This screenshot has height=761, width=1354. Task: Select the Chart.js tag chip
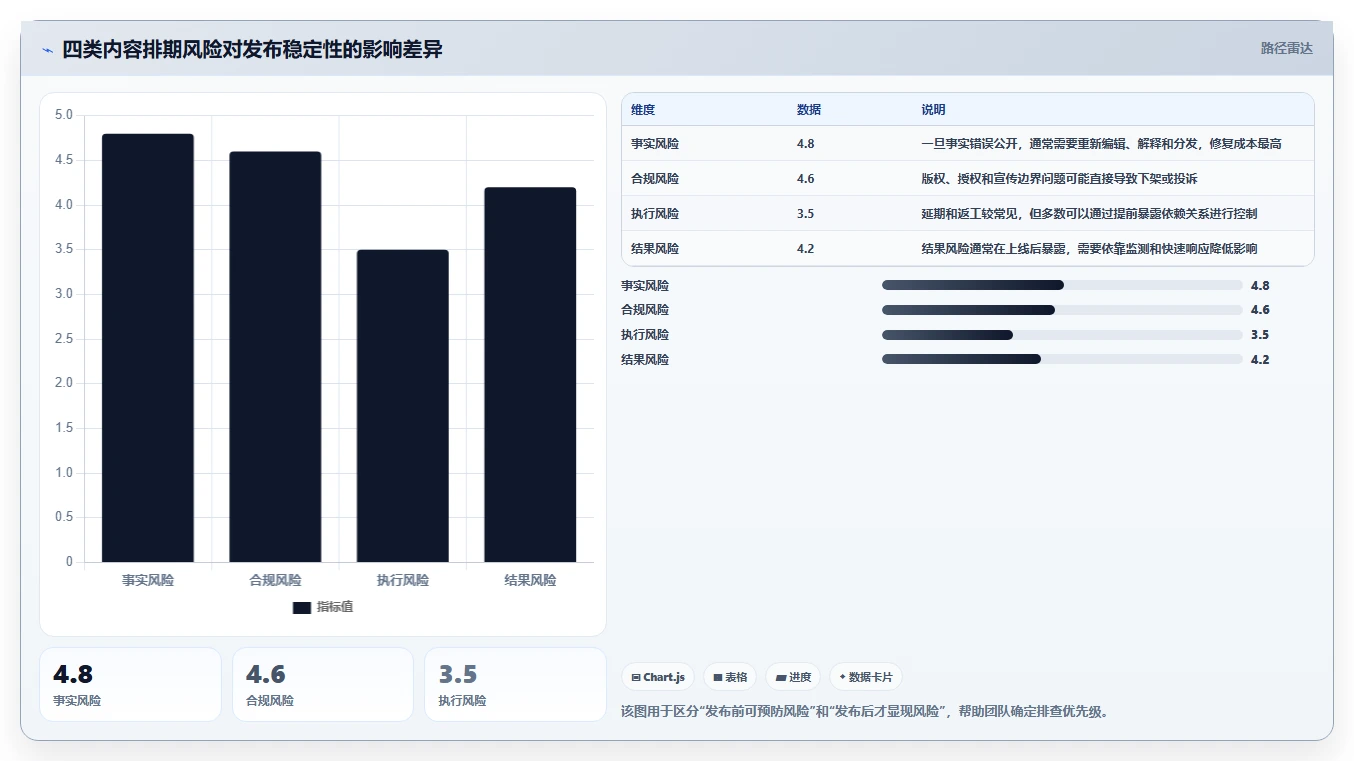(658, 677)
